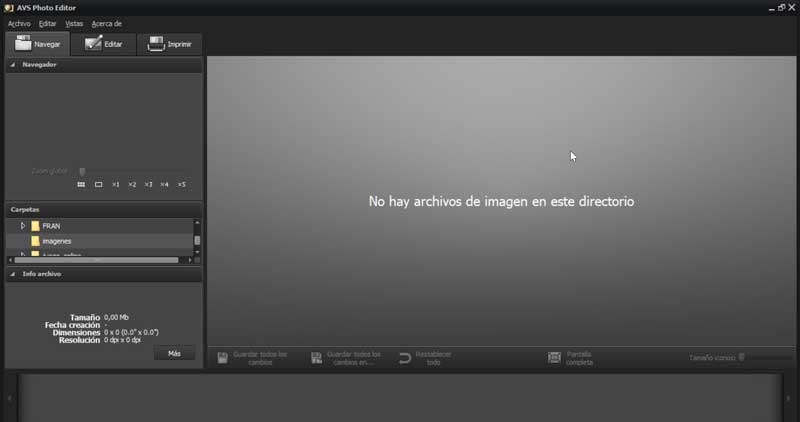This screenshot has height=422, width=800.
Task: Set zoom to x2
Action: click(x=132, y=185)
